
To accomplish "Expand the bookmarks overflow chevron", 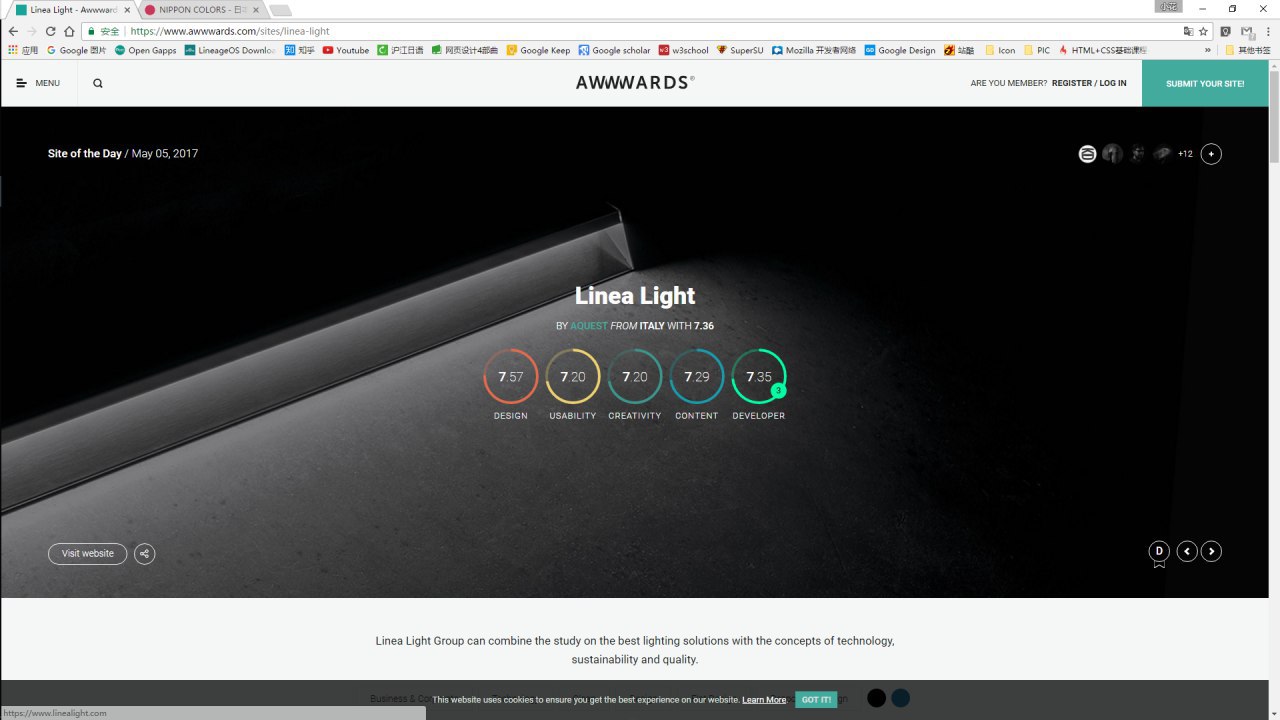I will tap(1207, 50).
